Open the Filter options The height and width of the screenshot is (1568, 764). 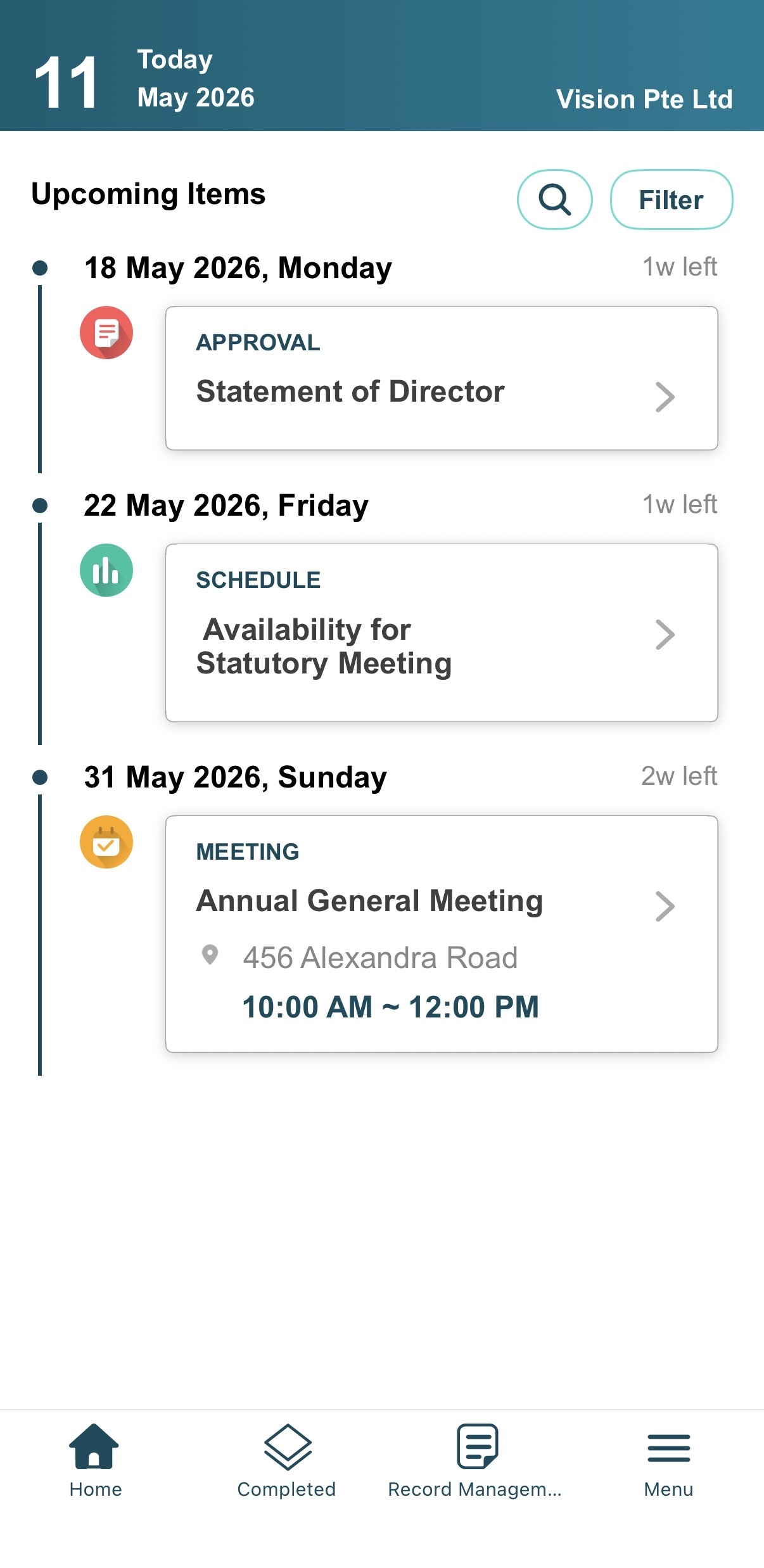[x=672, y=200]
